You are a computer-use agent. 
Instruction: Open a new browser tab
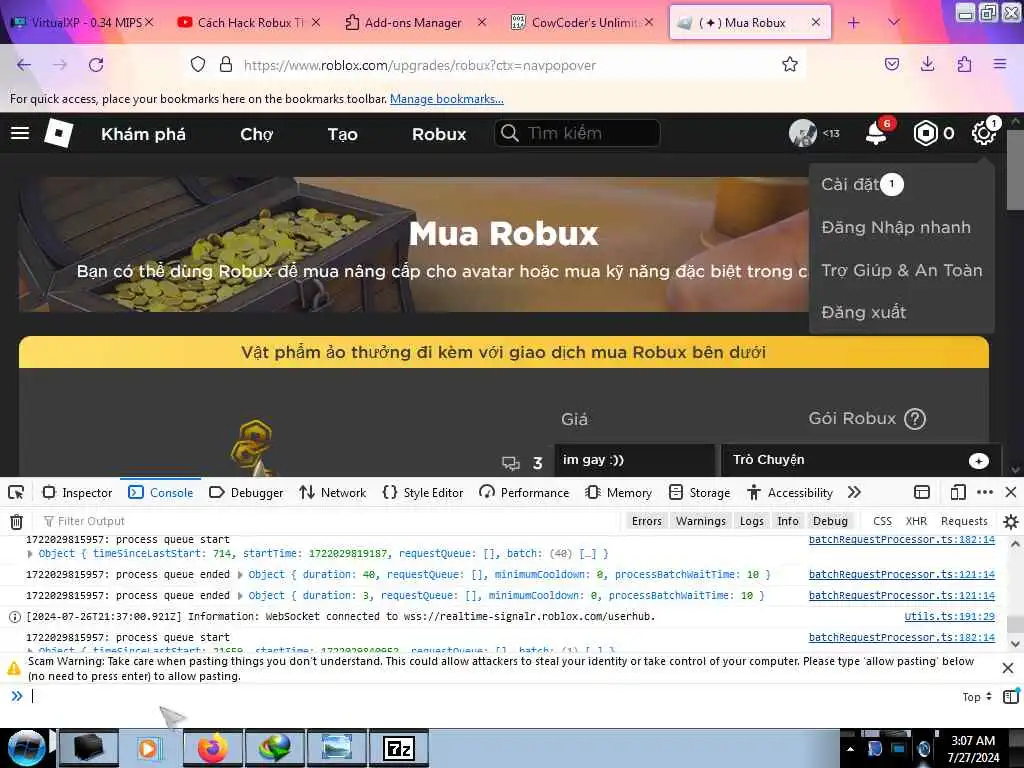pyautogui.click(x=854, y=23)
